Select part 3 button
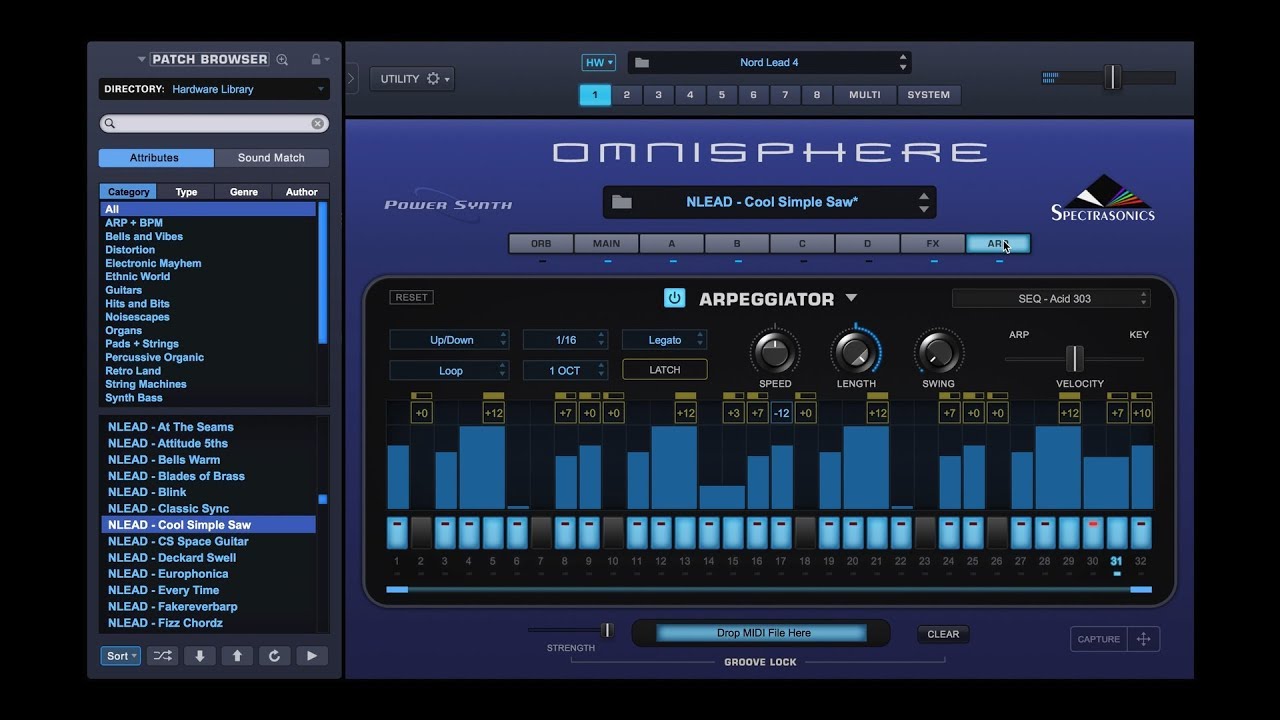Screen dimensions: 1280x720 click(658, 95)
